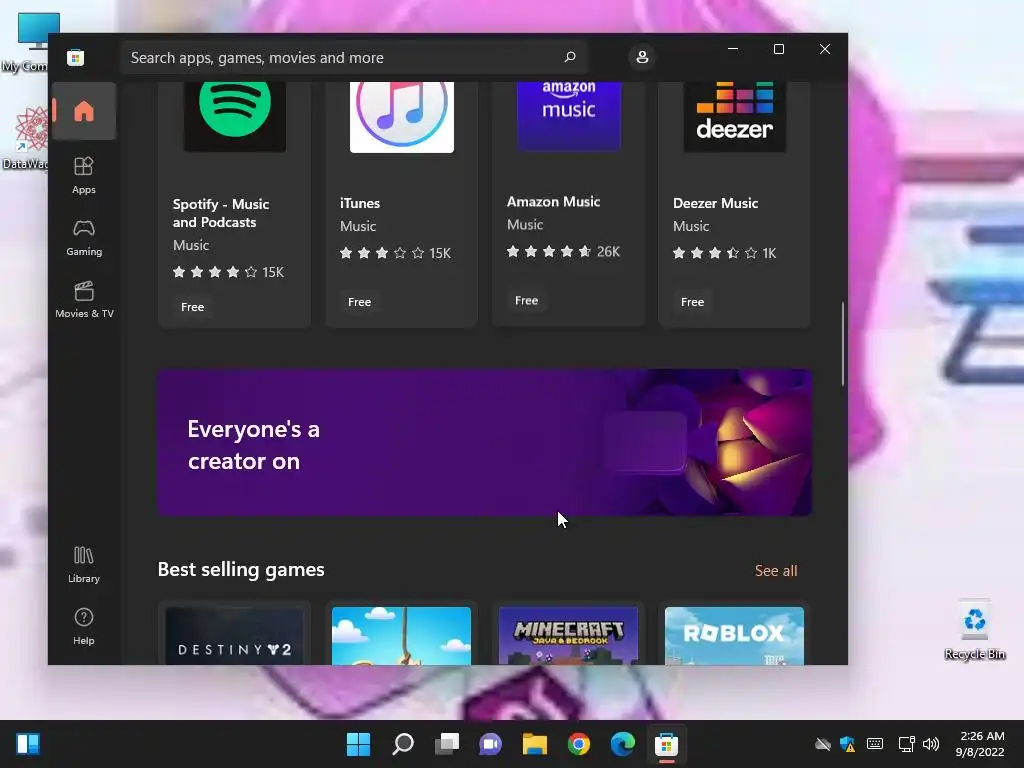The image size is (1024, 768).
Task: Click the Amazon Music star rating 26K
Action: coord(563,251)
